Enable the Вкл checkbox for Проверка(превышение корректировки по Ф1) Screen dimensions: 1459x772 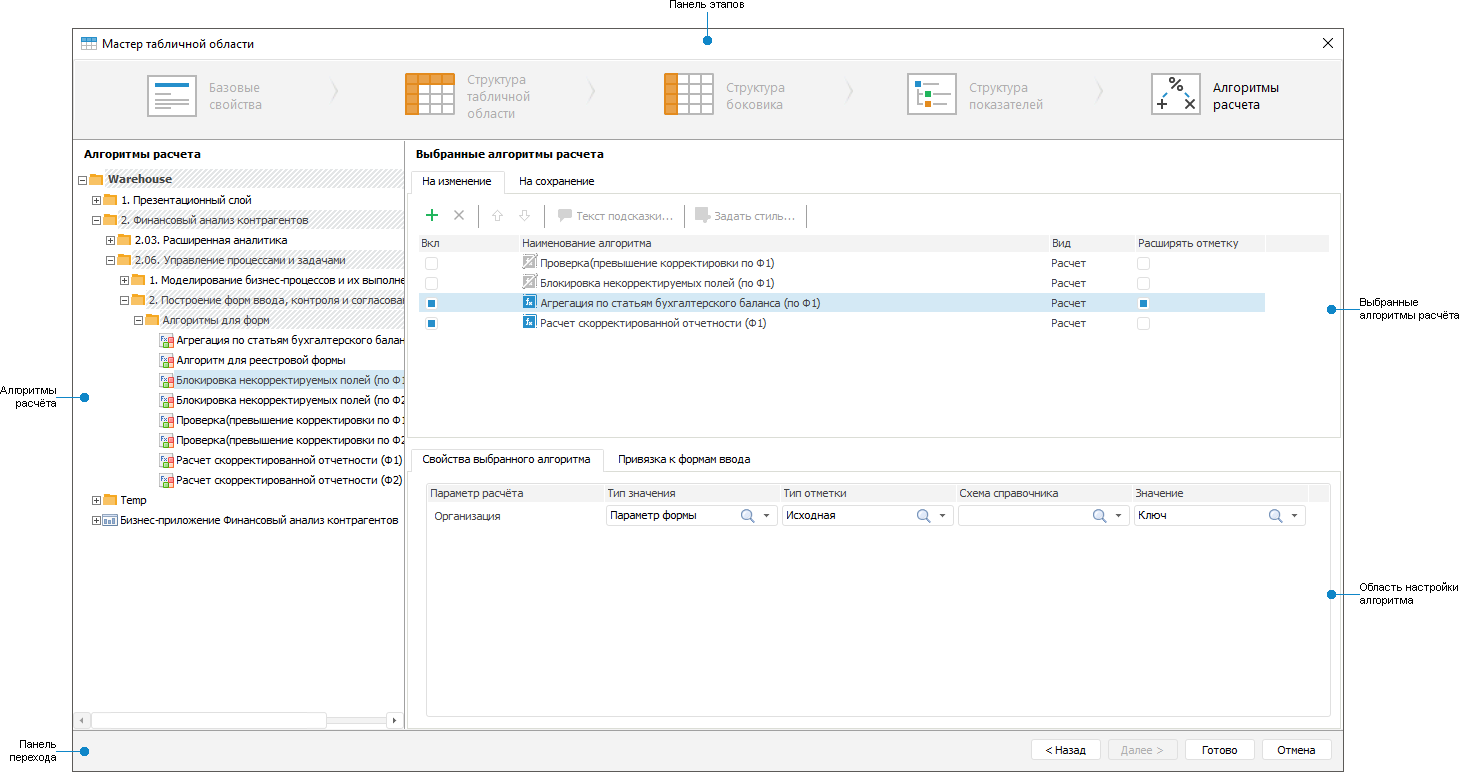point(431,263)
